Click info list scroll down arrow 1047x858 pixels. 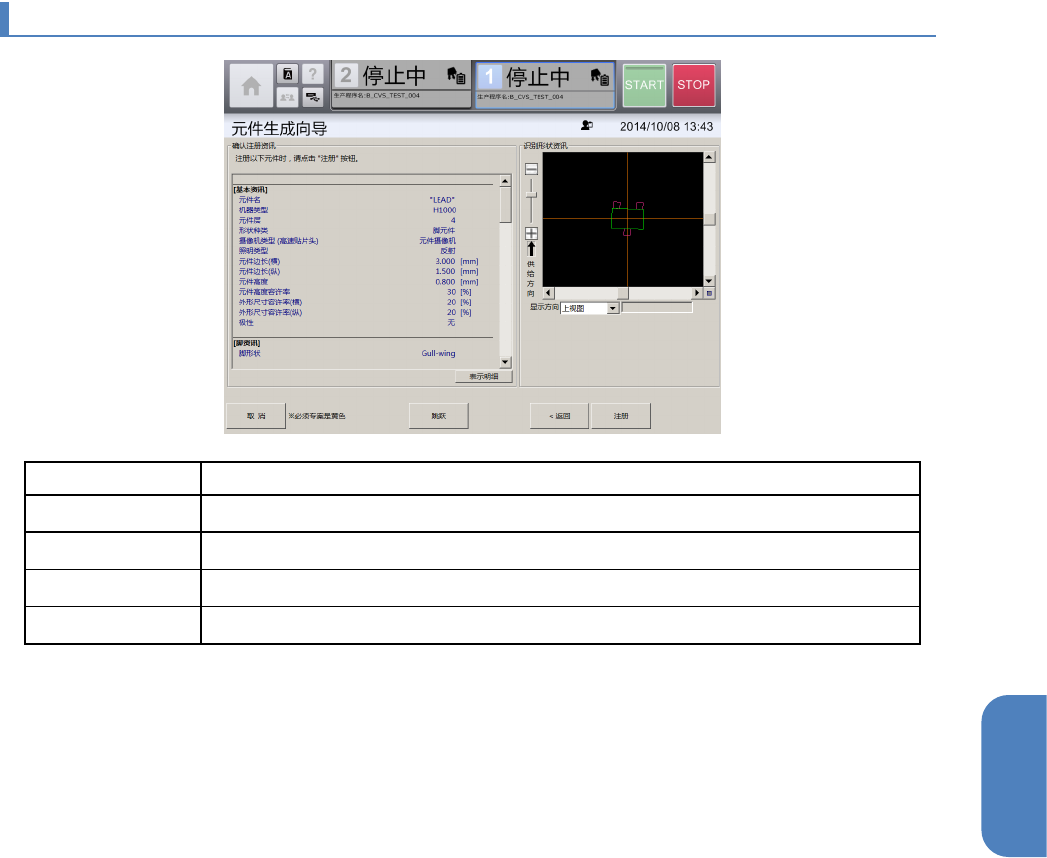505,362
